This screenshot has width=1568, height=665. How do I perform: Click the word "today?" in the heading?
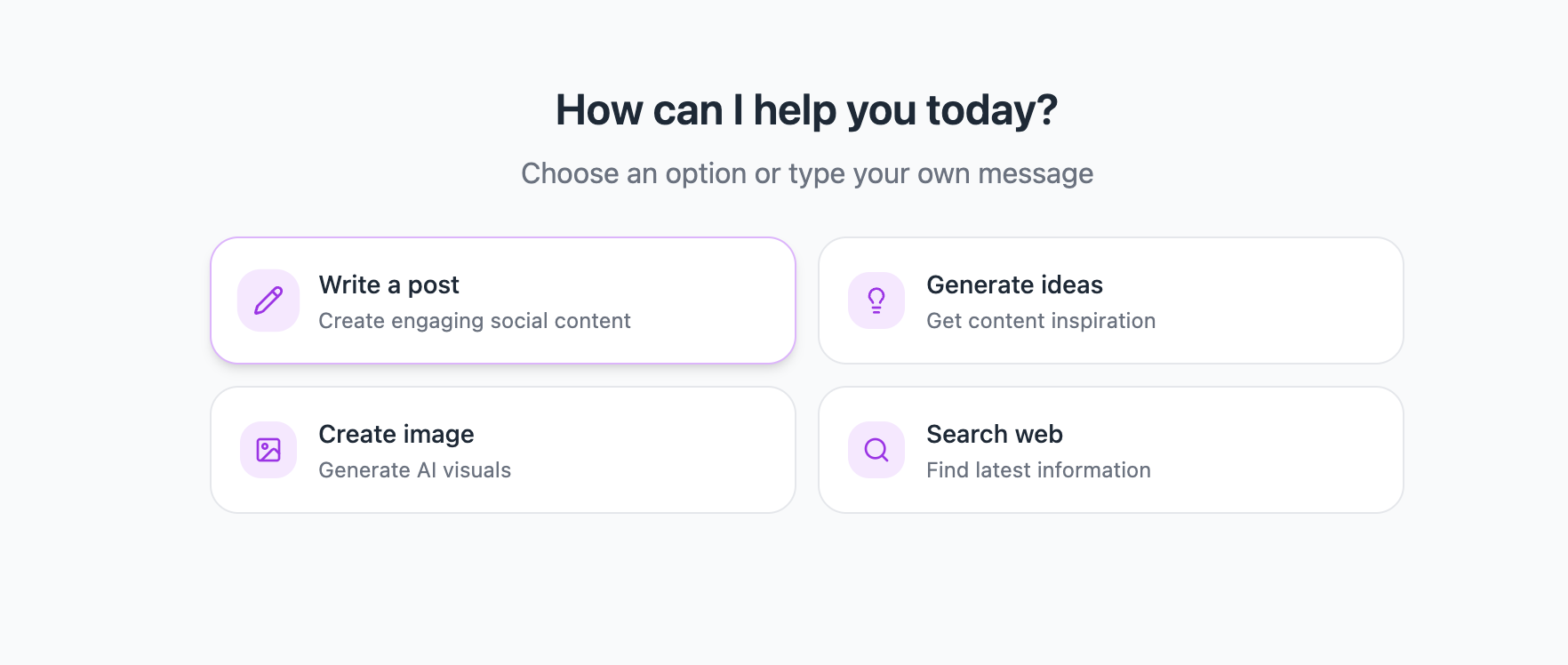pyautogui.click(x=991, y=110)
